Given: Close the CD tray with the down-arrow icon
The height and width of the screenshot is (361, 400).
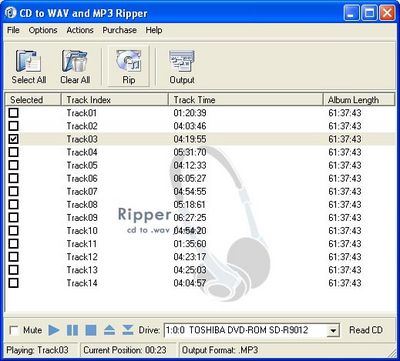Looking at the screenshot, I should [x=128, y=330].
